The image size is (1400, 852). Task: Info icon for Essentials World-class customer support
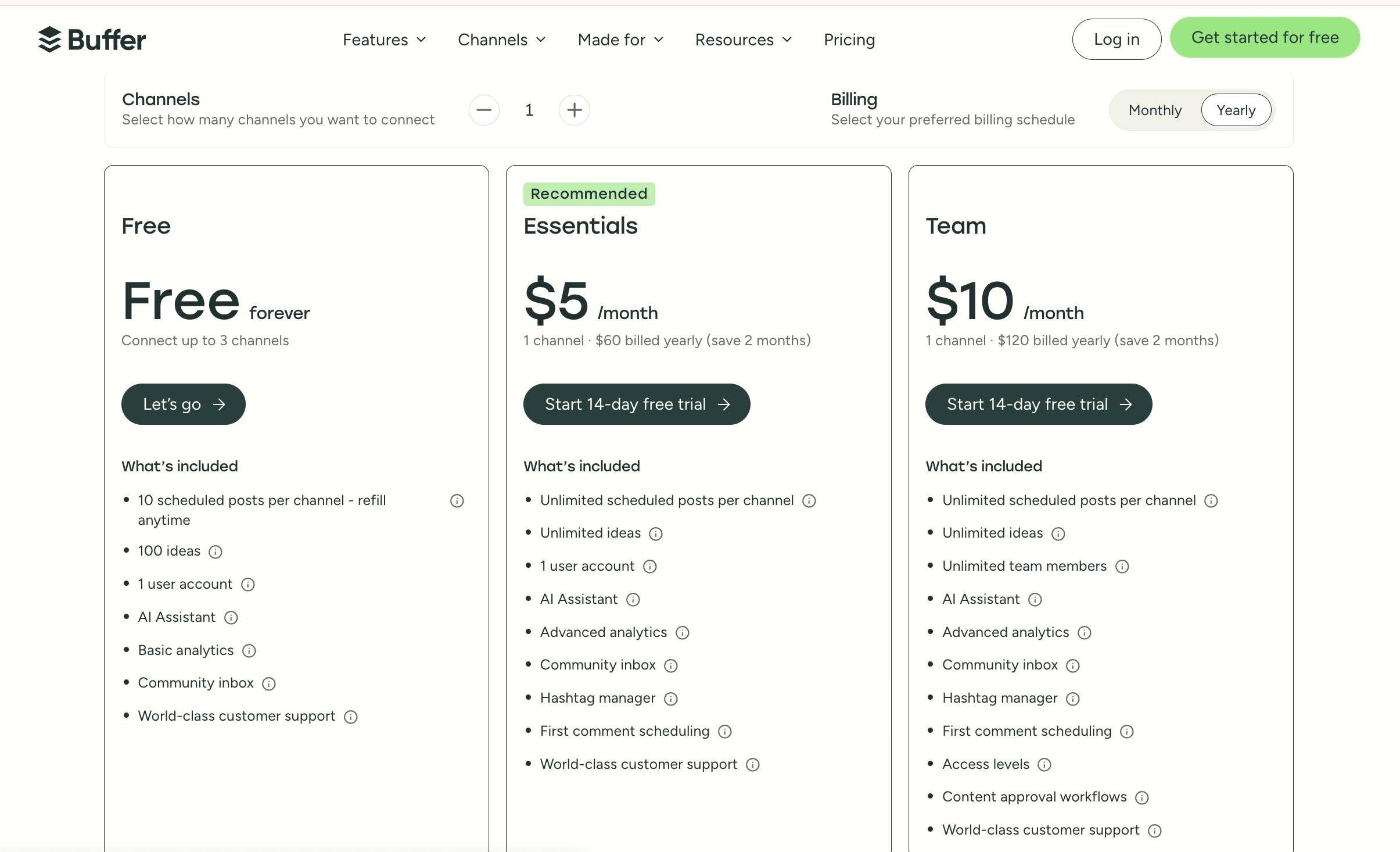(753, 765)
